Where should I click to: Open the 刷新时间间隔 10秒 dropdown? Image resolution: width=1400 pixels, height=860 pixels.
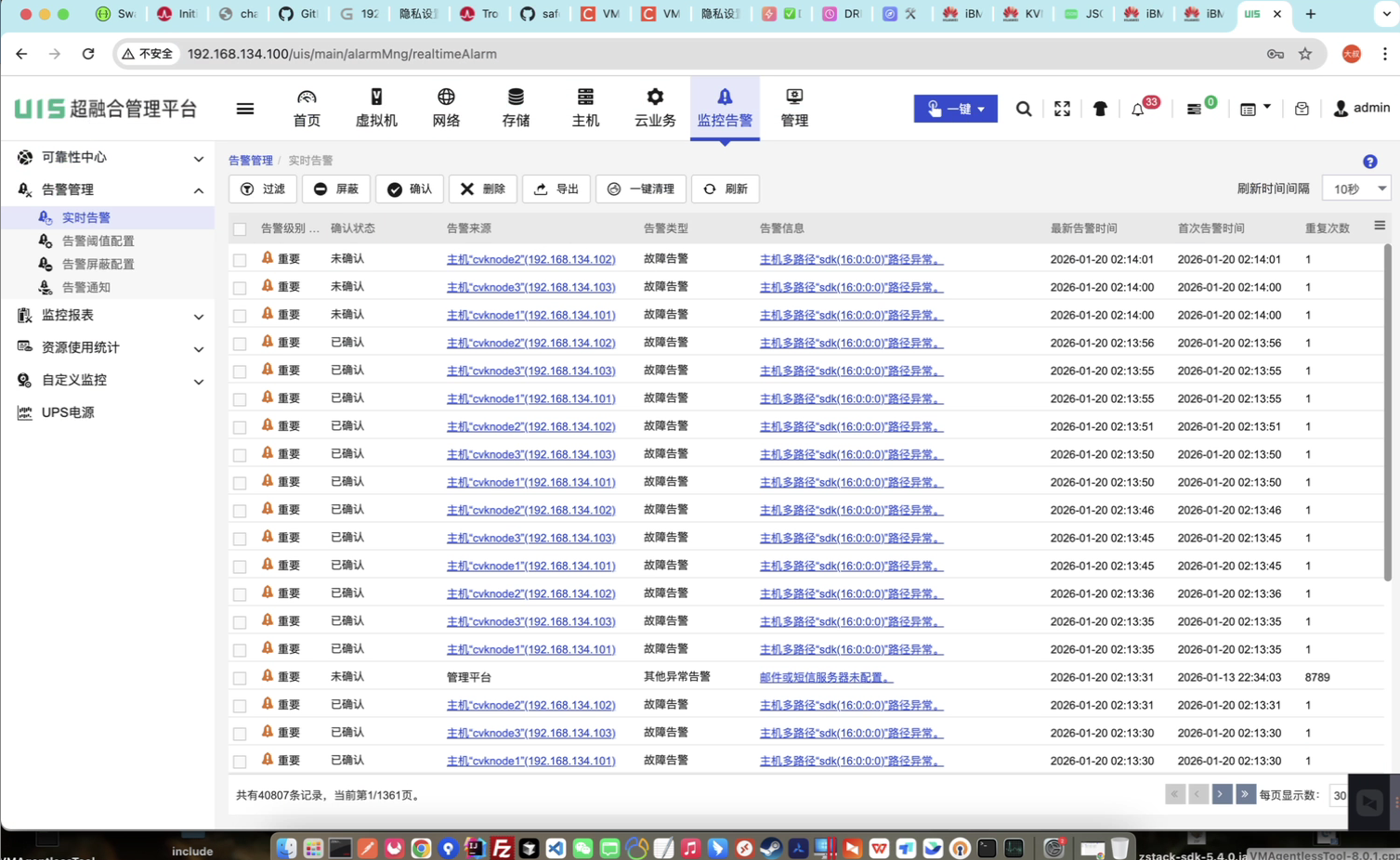(x=1355, y=189)
